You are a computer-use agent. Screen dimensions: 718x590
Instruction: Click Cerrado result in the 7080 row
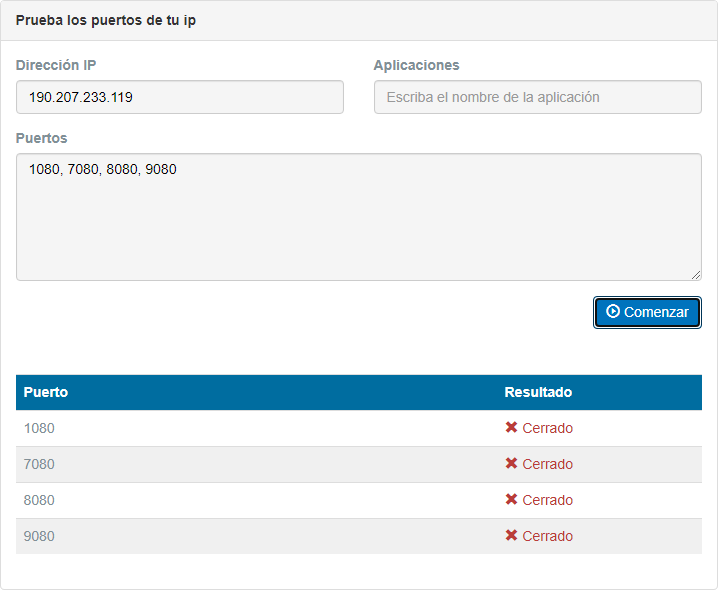(548, 464)
